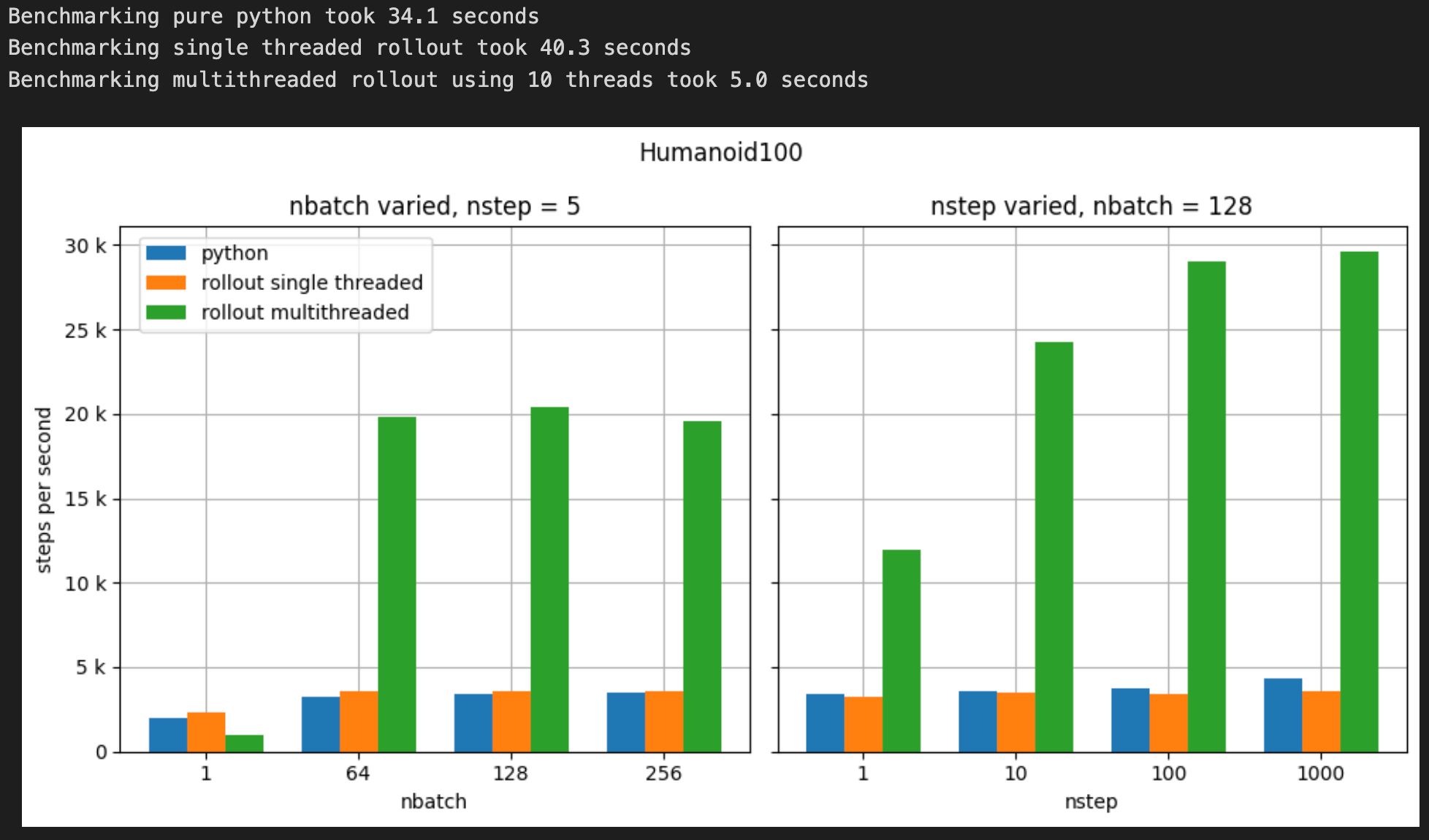
Task: Click the blue bar at nbatch 1
Action: pos(168,735)
